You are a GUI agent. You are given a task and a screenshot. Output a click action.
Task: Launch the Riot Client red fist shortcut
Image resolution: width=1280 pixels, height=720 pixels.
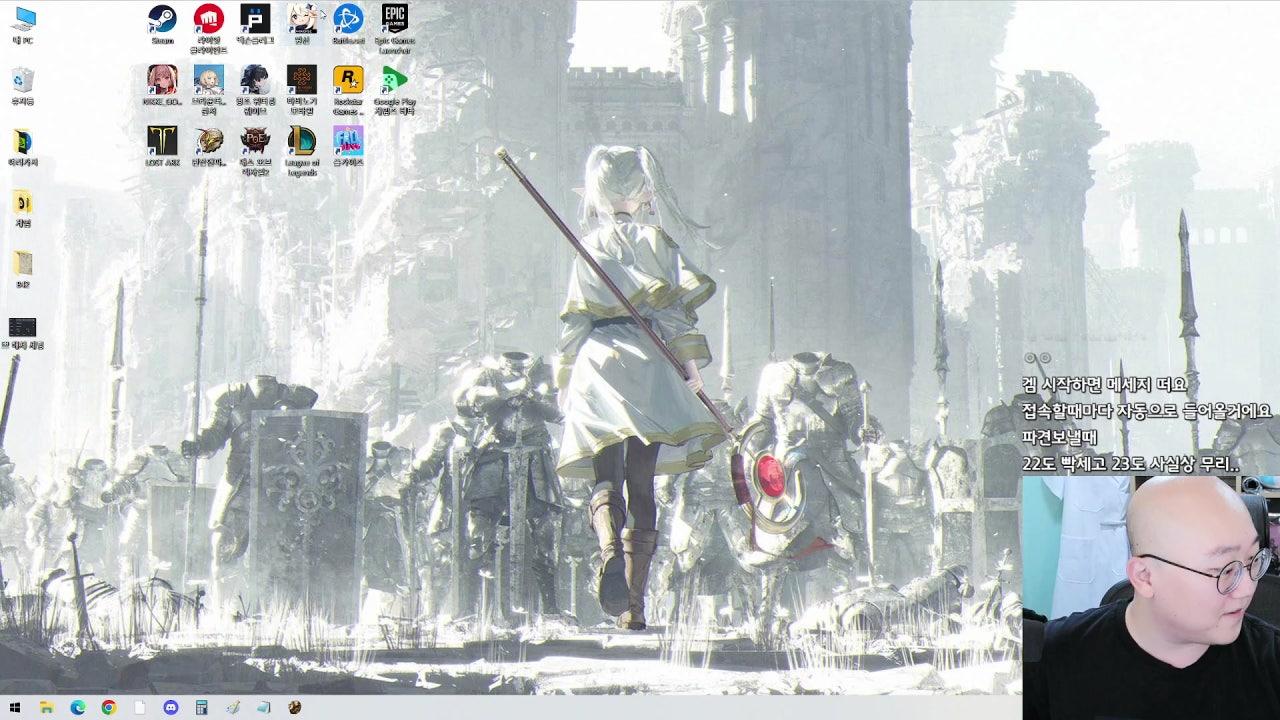[208, 26]
